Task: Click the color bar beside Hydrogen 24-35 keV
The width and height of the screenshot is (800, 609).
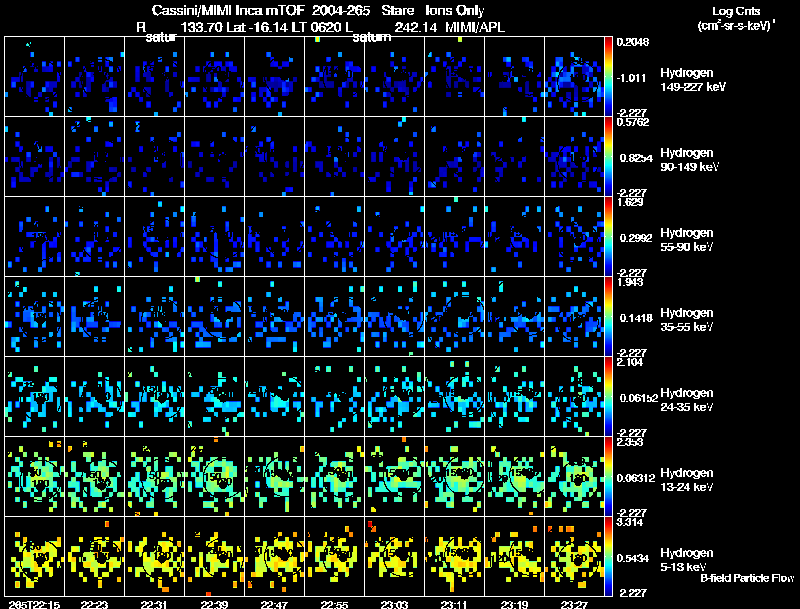Action: tap(608, 396)
